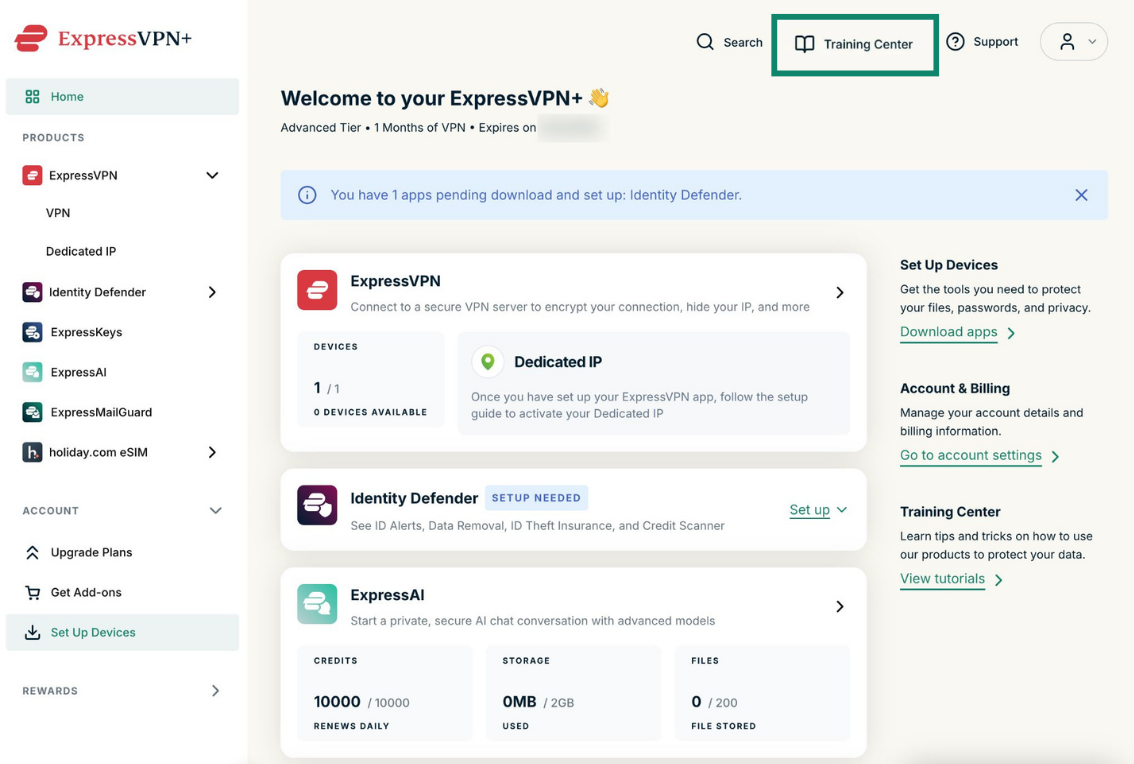This screenshot has width=1134, height=764.
Task: Open the user account profile dropdown
Action: pos(1074,42)
